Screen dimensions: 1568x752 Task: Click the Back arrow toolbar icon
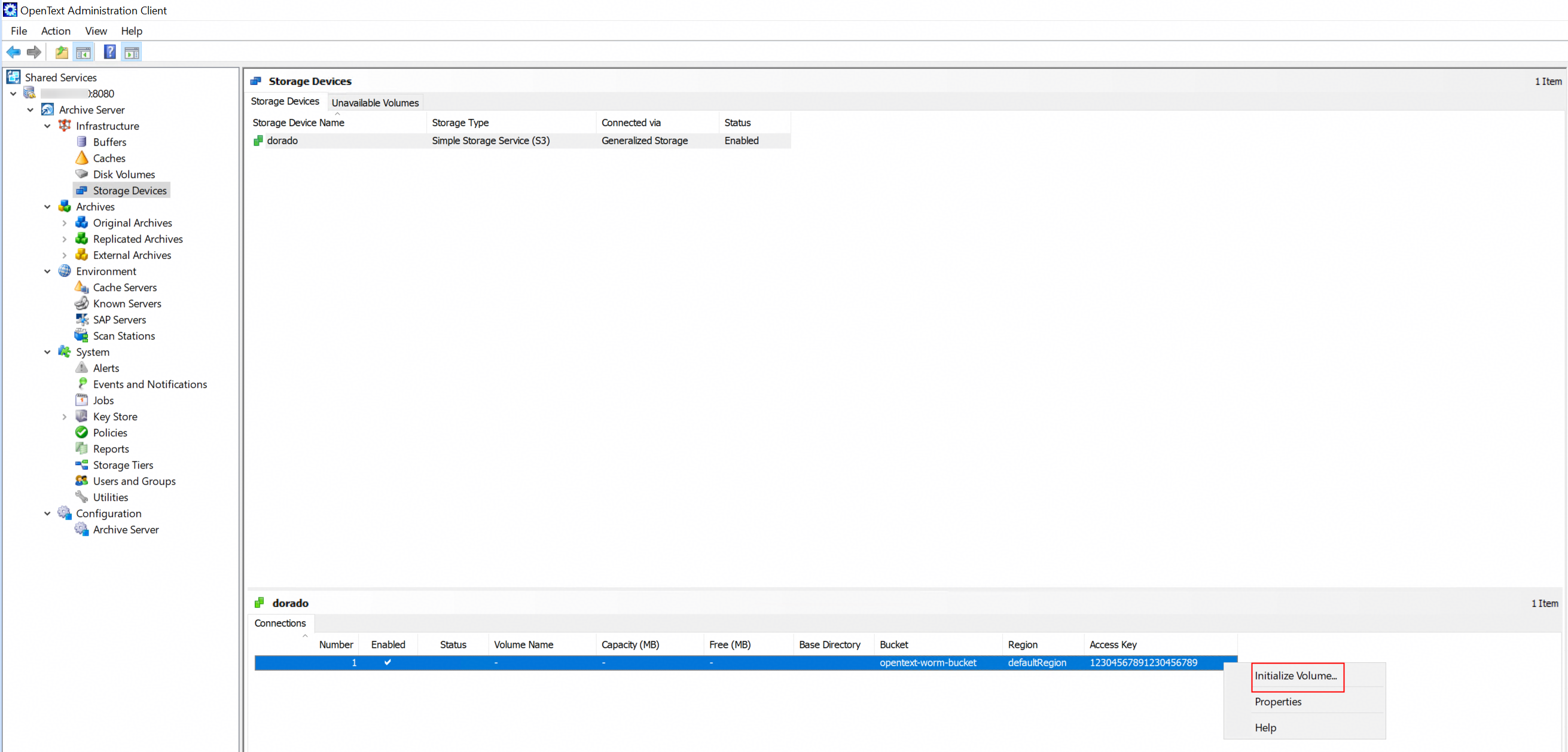click(13, 53)
